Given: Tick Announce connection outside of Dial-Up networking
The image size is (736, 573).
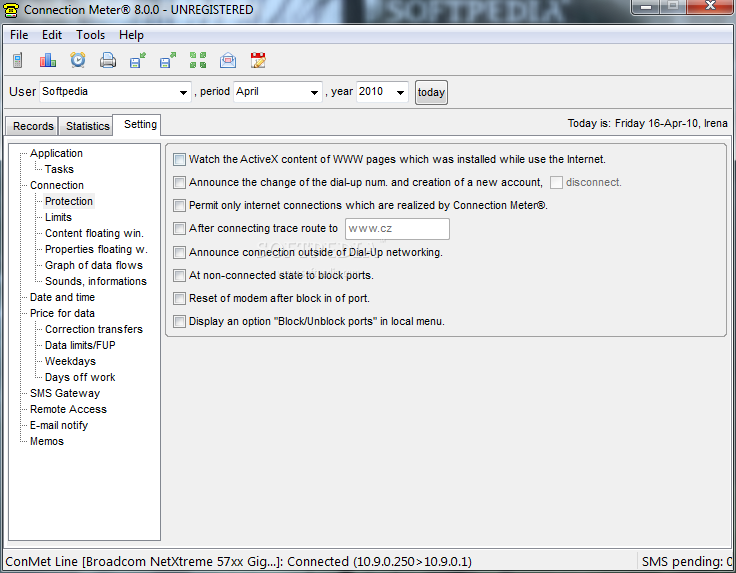Looking at the screenshot, I should (179, 252).
